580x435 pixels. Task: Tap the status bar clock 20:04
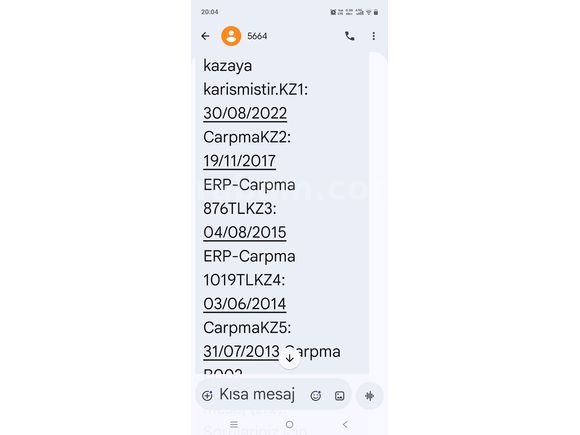coord(209,12)
